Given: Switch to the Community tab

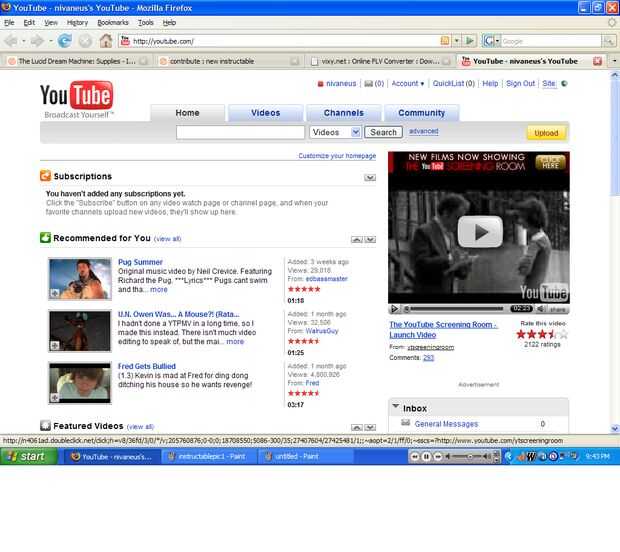Looking at the screenshot, I should click(x=422, y=113).
